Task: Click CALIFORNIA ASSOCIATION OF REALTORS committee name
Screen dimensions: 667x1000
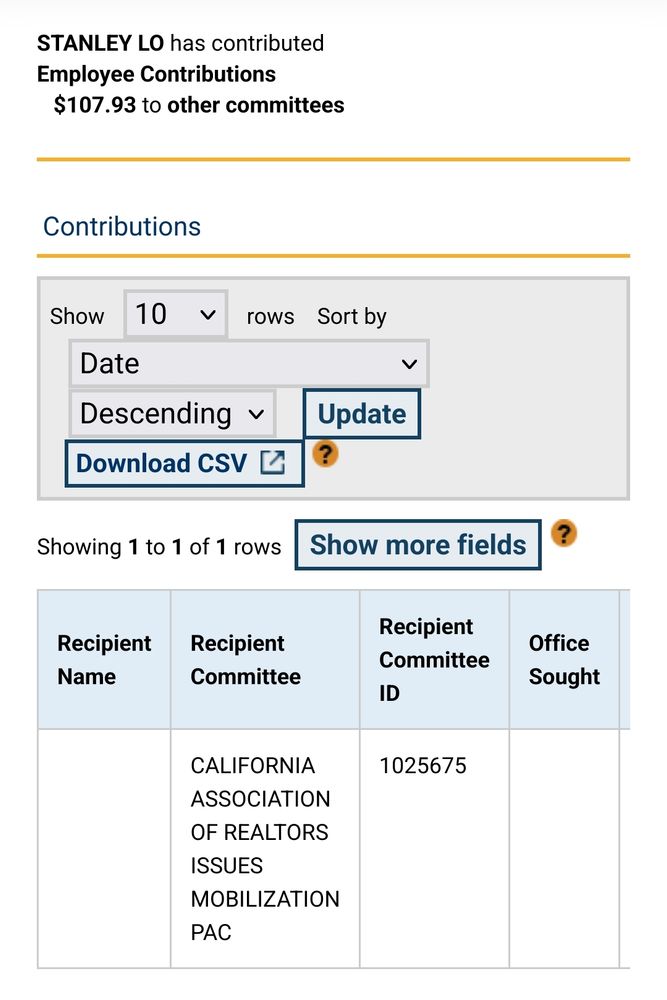Action: coord(262,848)
